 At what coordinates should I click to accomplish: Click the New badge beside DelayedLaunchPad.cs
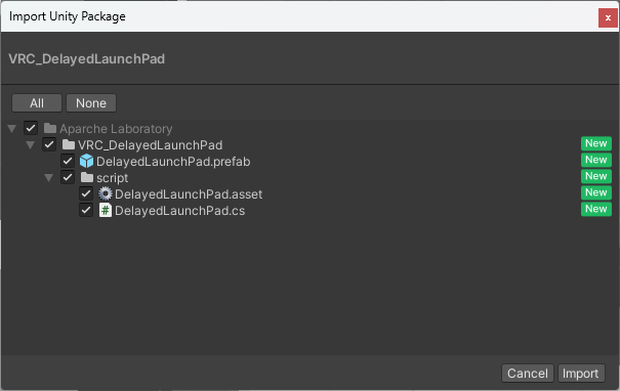pos(596,209)
